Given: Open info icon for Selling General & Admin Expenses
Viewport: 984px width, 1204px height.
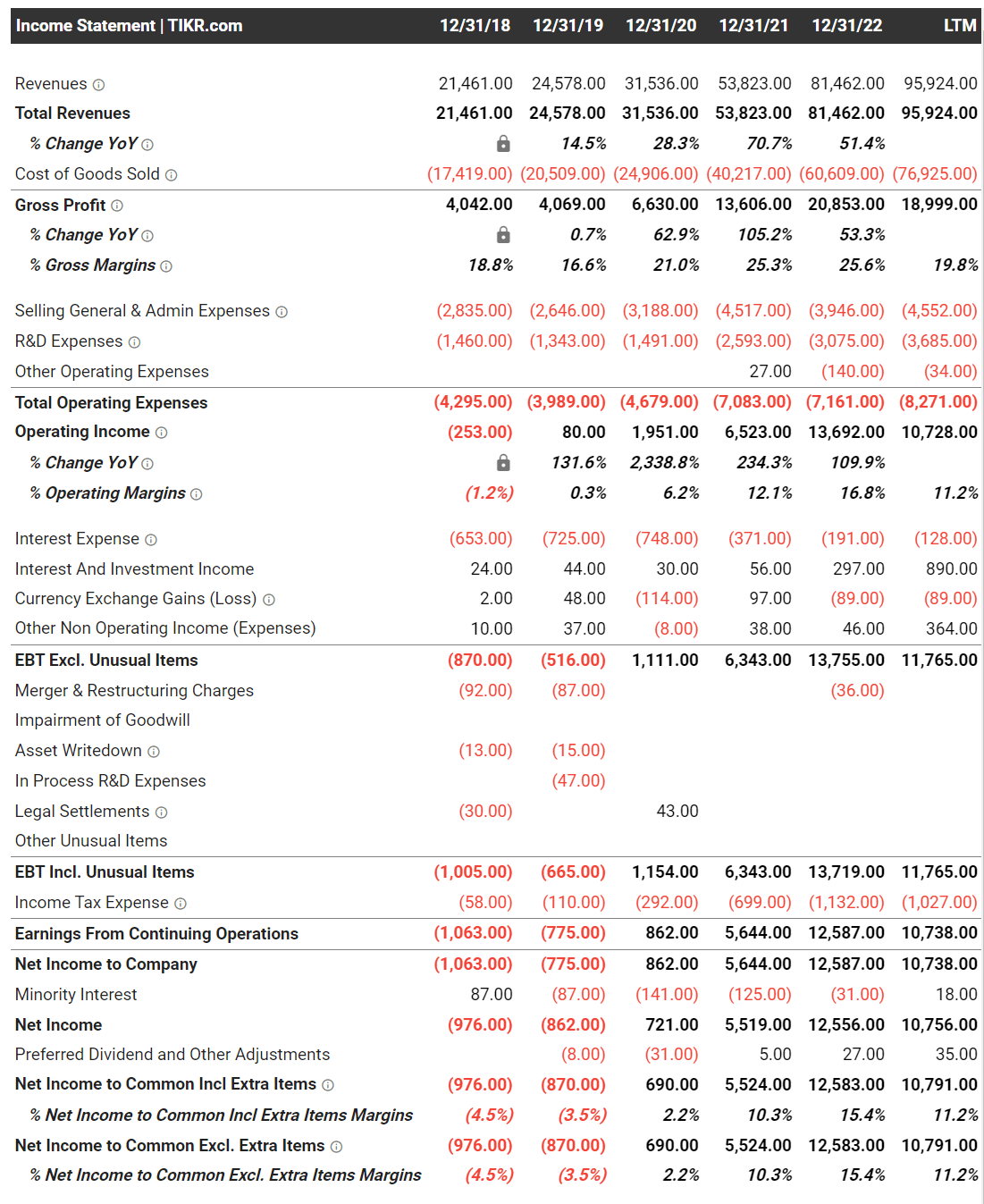Looking at the screenshot, I should click(282, 312).
